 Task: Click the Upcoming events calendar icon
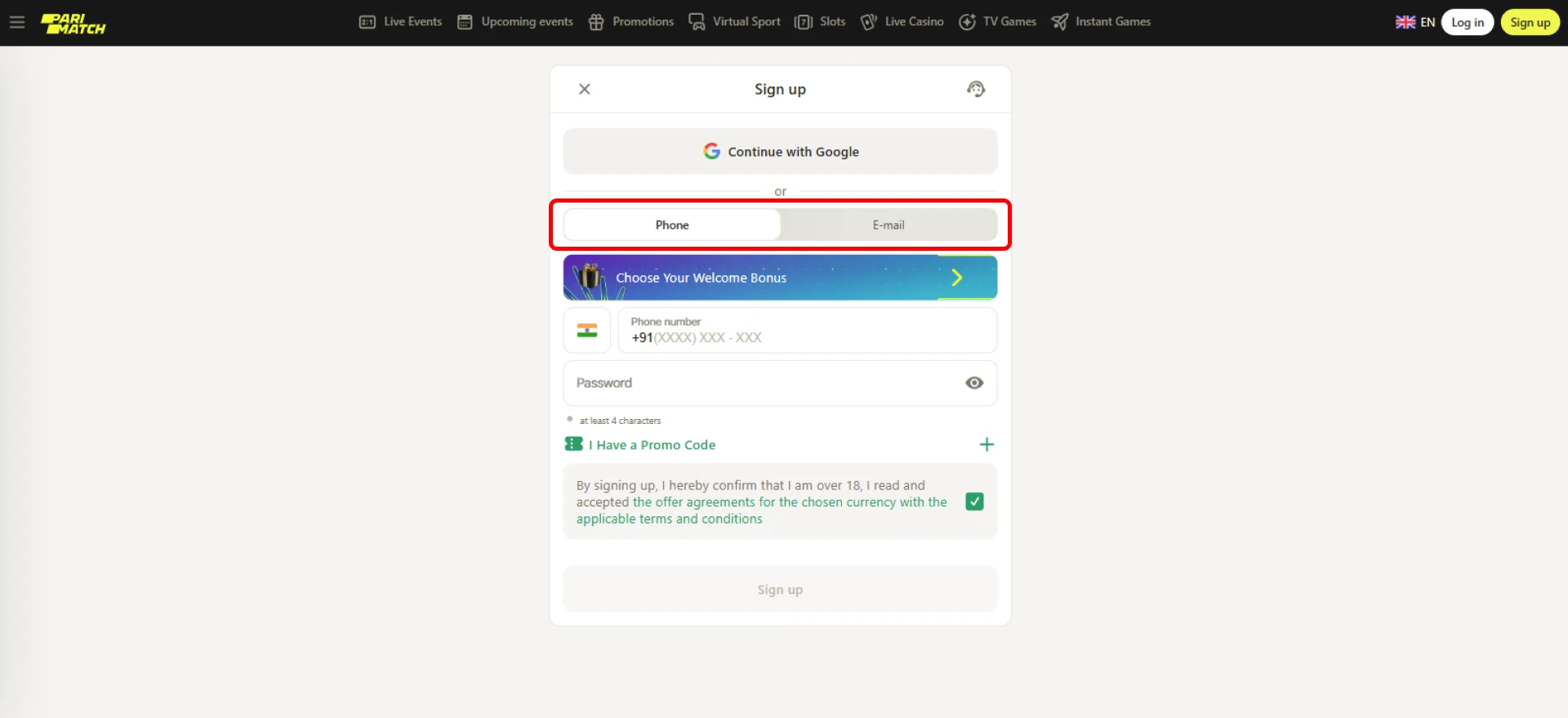coord(465,22)
